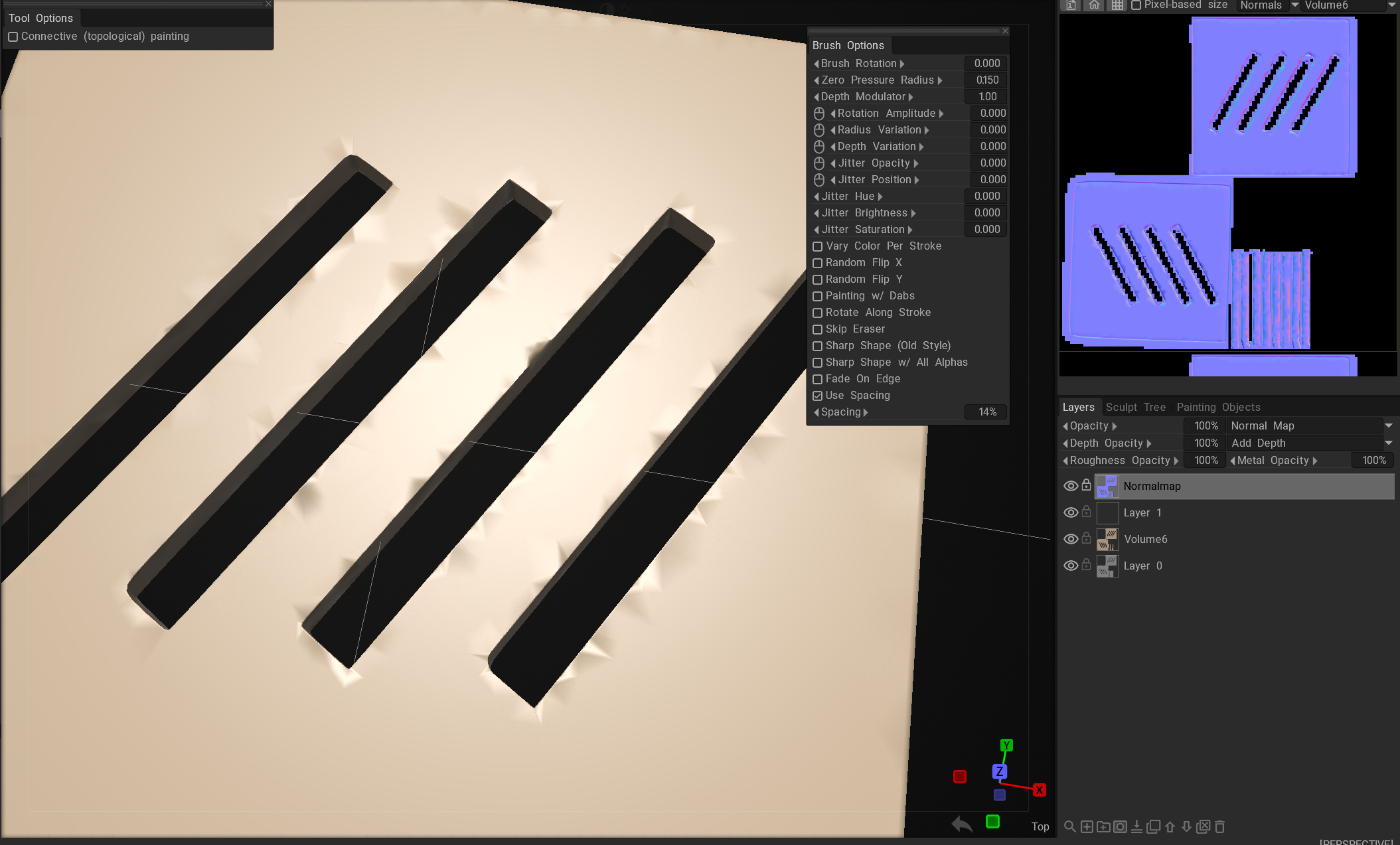
Task: Create new layer folder icon
Action: 1103,826
